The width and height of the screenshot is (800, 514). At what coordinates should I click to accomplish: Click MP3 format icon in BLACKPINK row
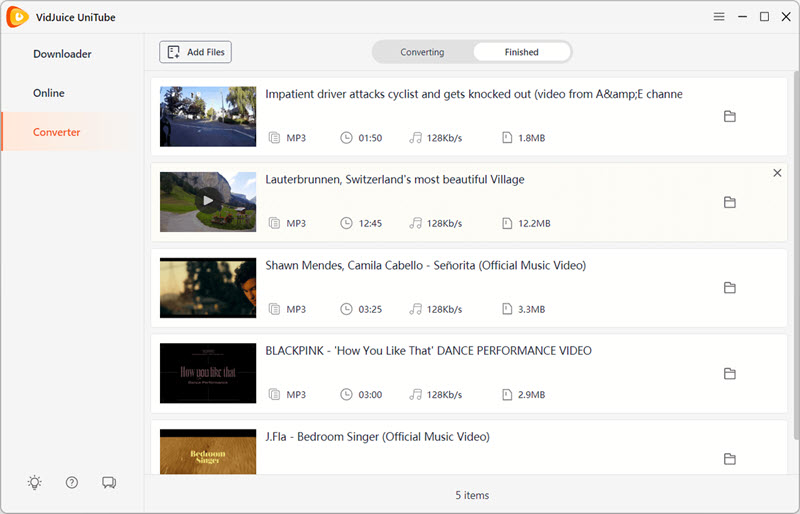click(x=274, y=395)
